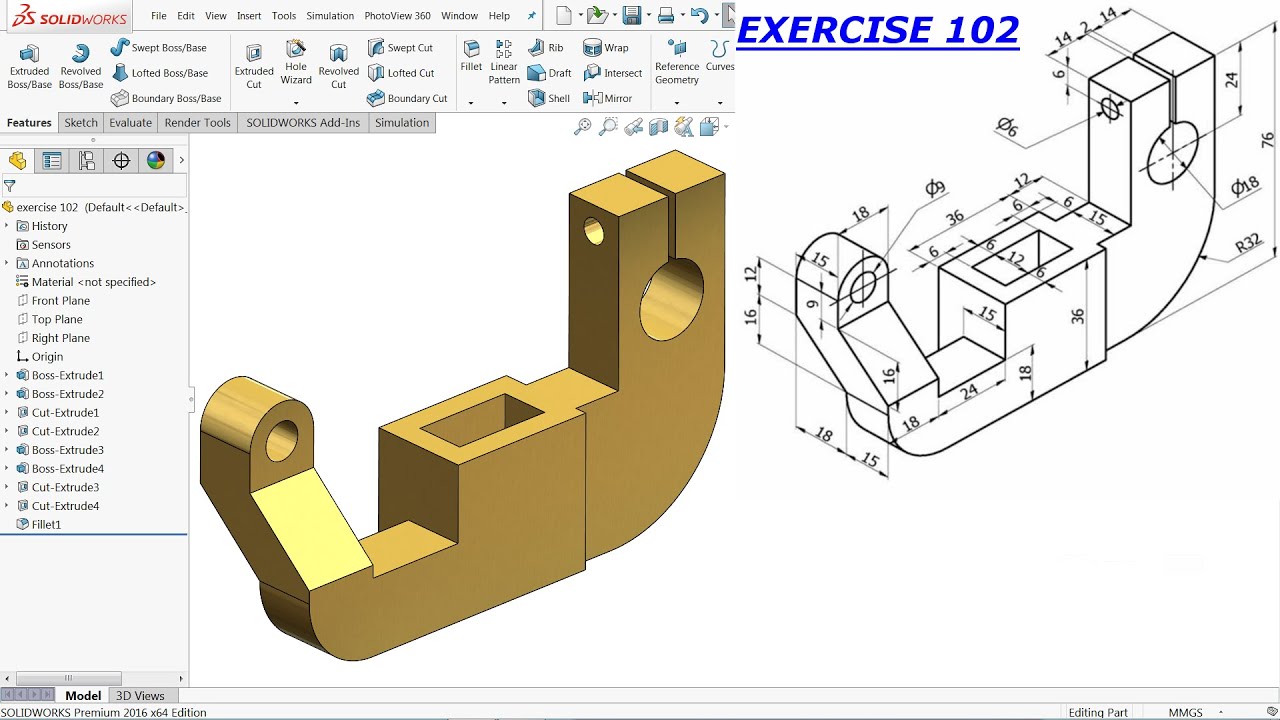Open the File menu
This screenshot has width=1280, height=720.
click(159, 16)
